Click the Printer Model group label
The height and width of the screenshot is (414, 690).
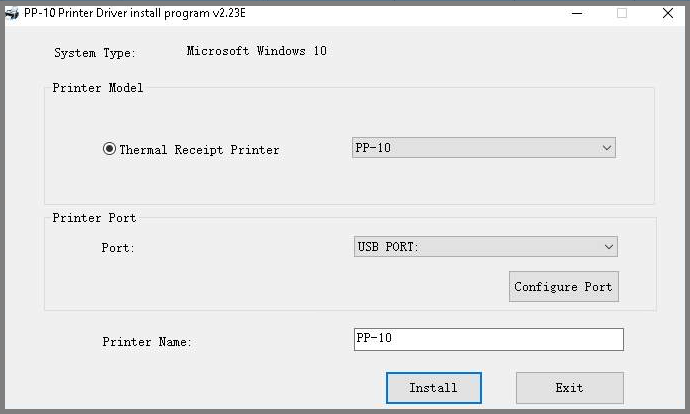[x=98, y=88]
